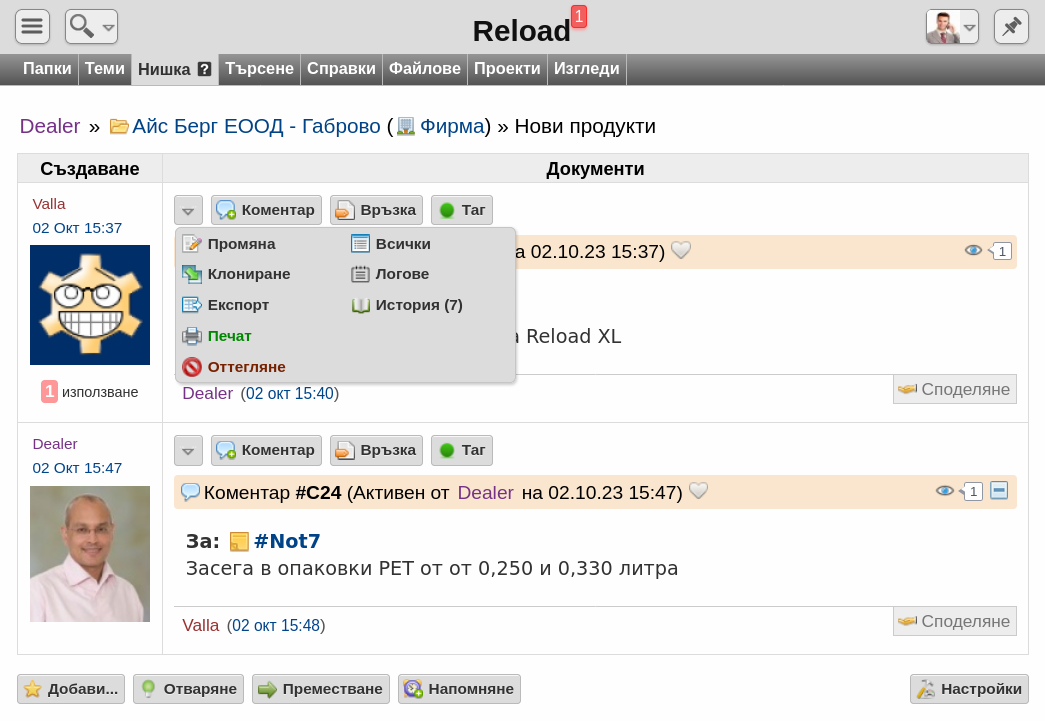Viewport: 1045px width, 721px height.
Task: Click the eye views icon on Коментар #C24
Action: point(944,491)
